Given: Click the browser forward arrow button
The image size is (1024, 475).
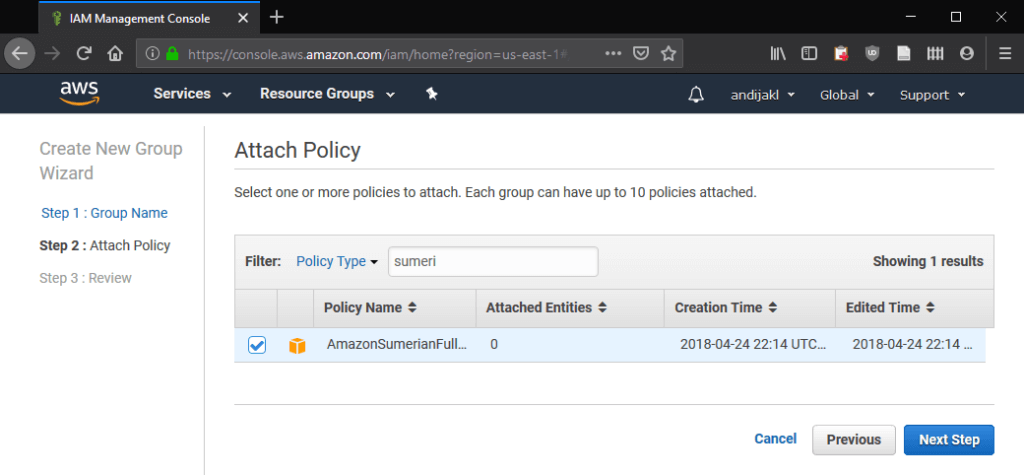Looking at the screenshot, I should click(x=52, y=54).
